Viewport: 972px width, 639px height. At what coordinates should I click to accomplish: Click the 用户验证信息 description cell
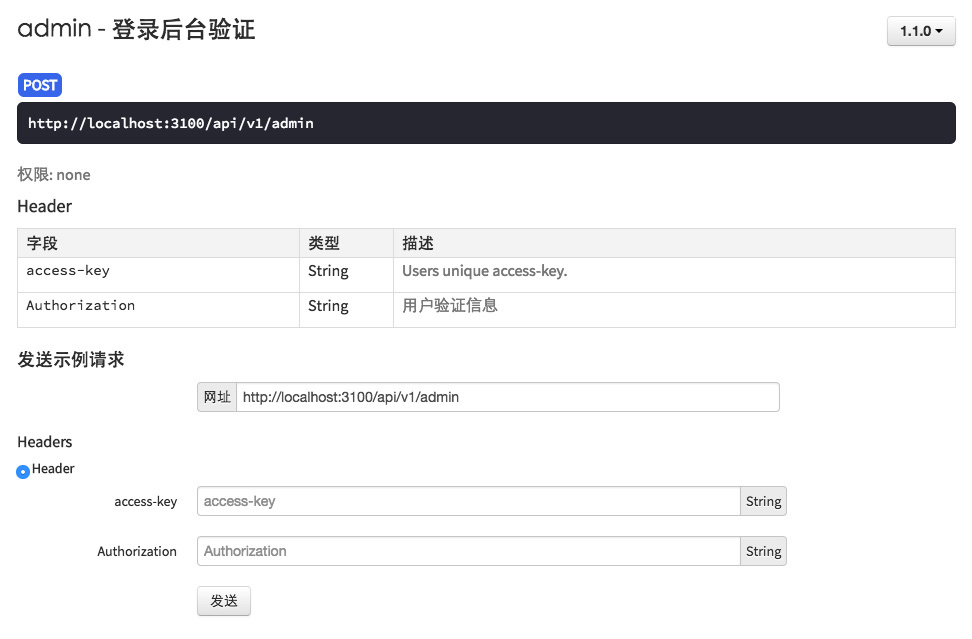point(450,306)
